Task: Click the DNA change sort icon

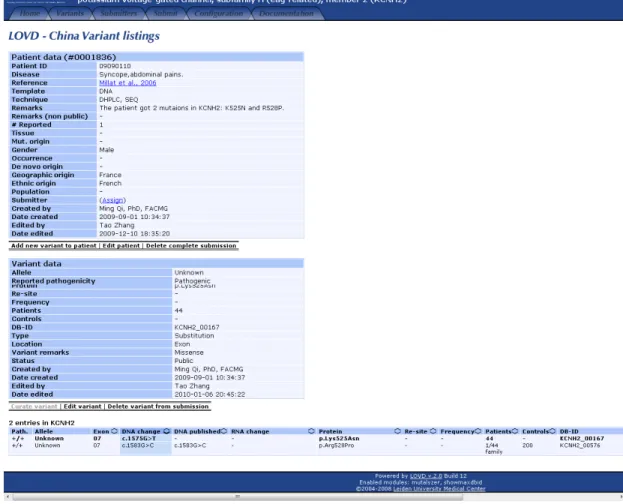Action: click(x=167, y=431)
